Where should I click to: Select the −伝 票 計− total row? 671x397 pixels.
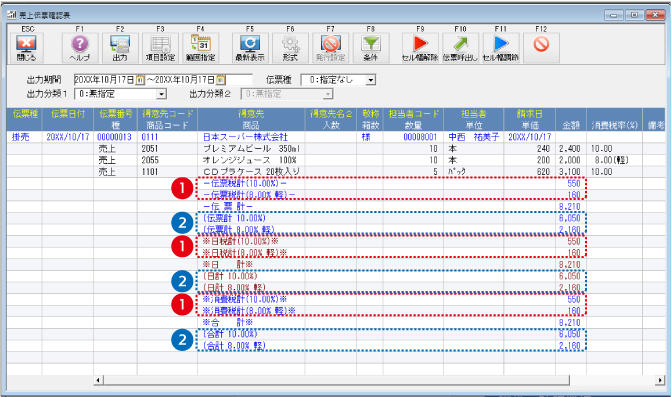(336, 207)
